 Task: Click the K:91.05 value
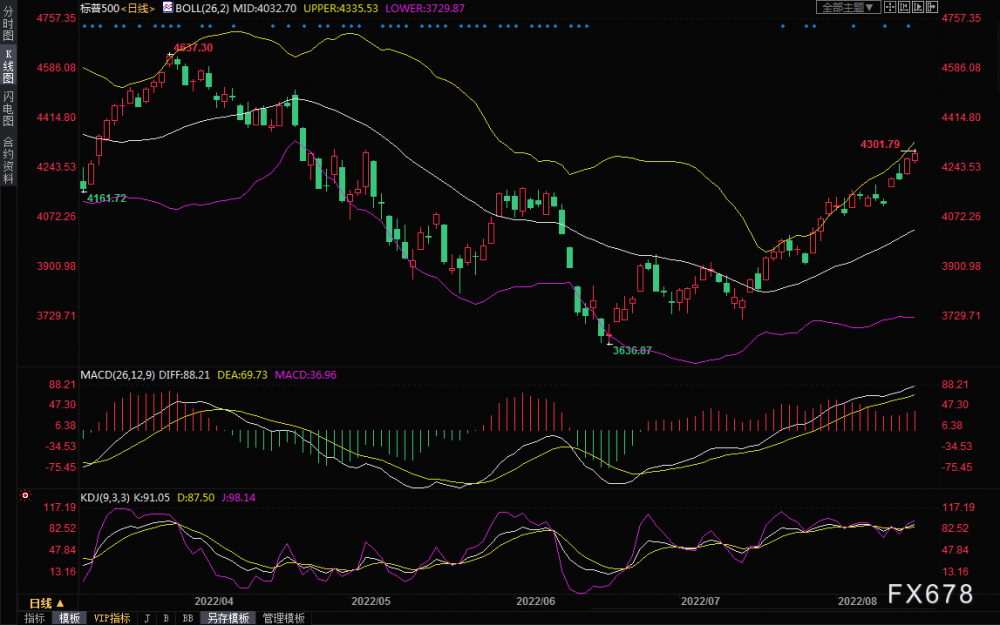pyautogui.click(x=152, y=497)
